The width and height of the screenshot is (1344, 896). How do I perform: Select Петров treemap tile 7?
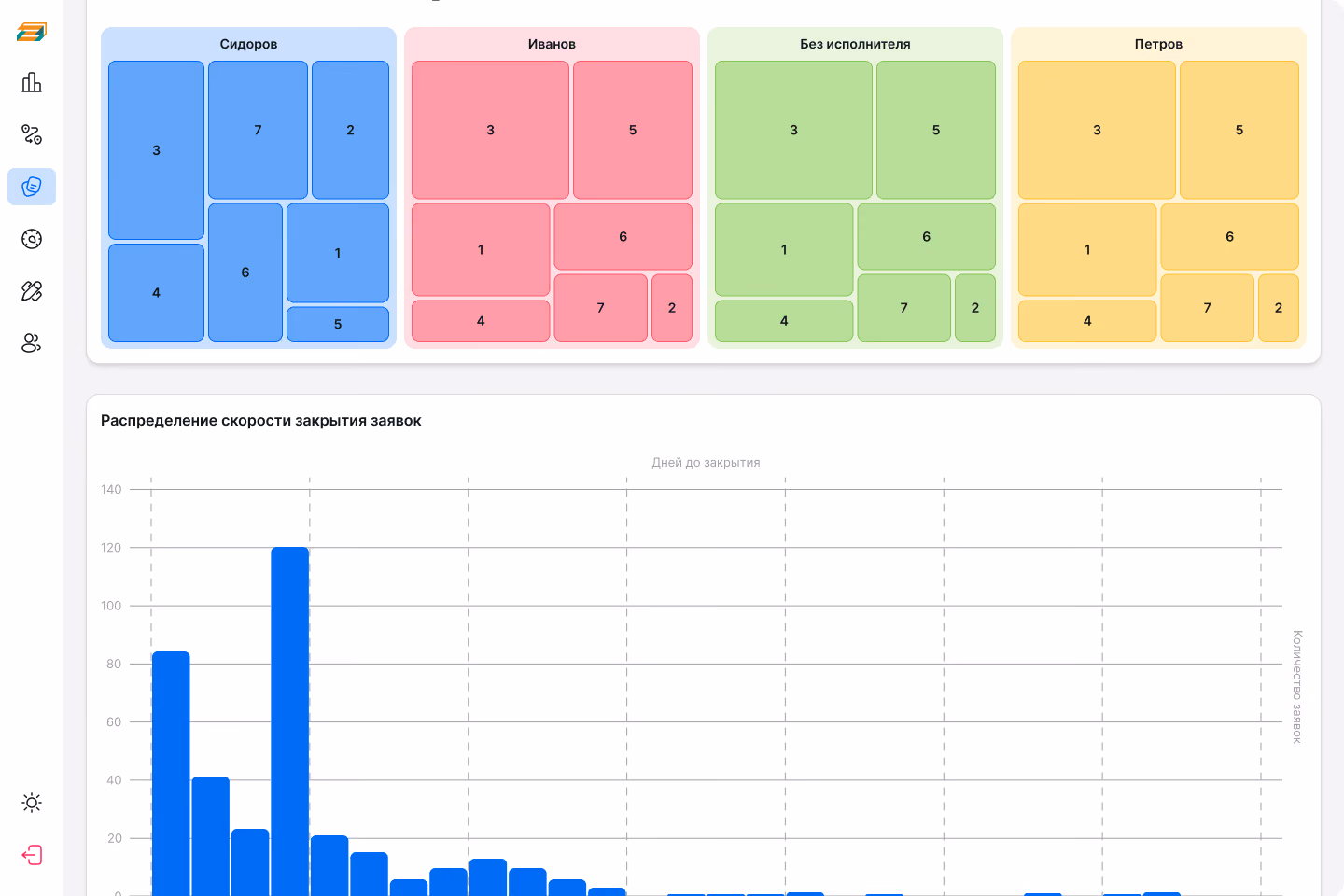(1208, 307)
